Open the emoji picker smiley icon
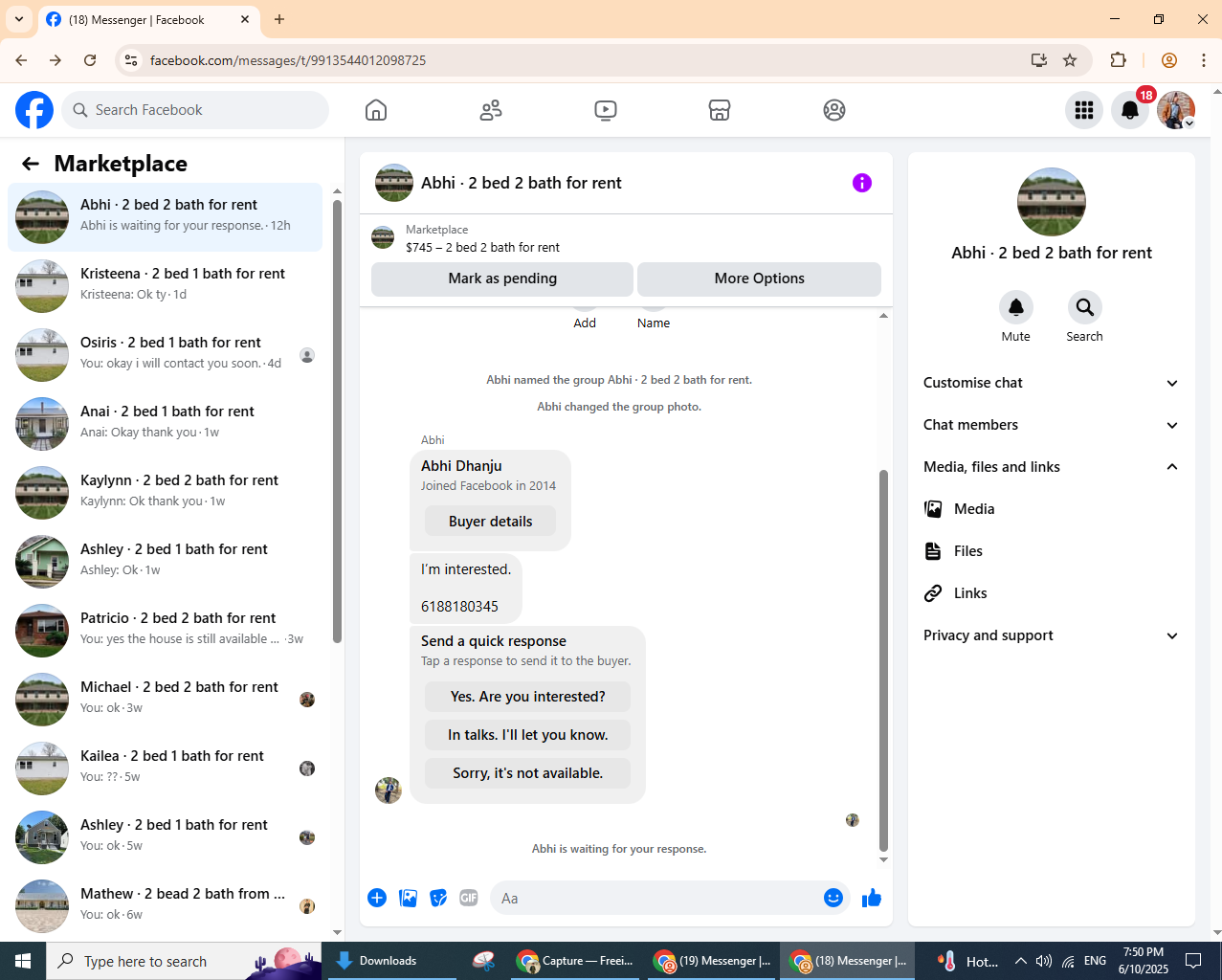The height and width of the screenshot is (980, 1222). click(833, 898)
